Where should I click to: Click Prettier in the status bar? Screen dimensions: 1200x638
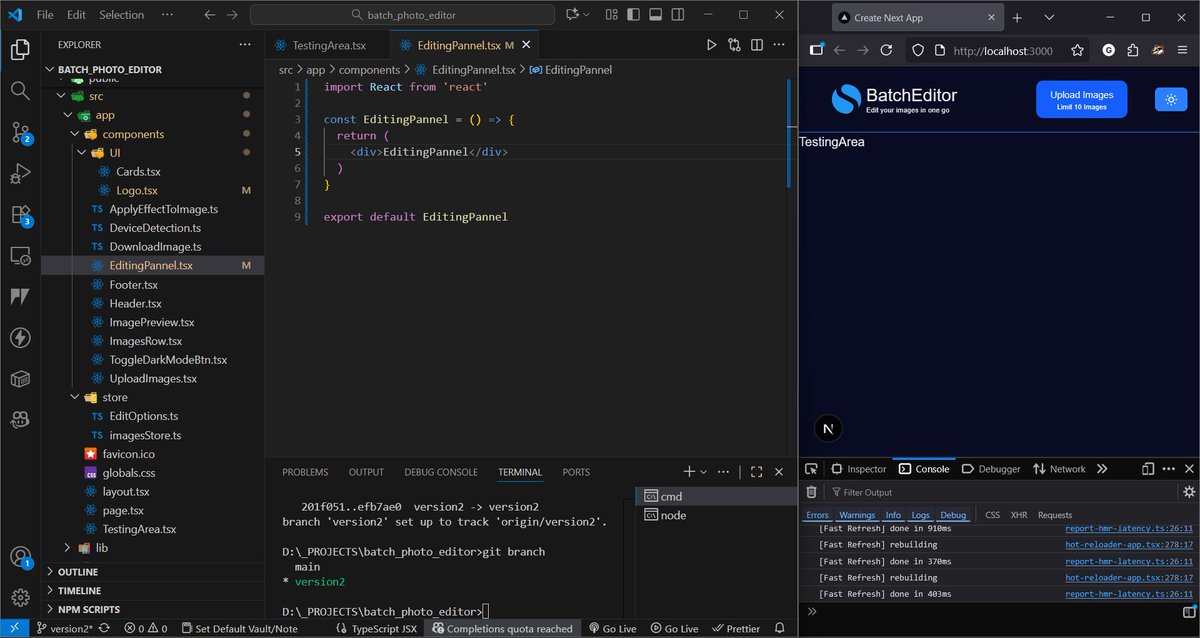click(x=736, y=628)
